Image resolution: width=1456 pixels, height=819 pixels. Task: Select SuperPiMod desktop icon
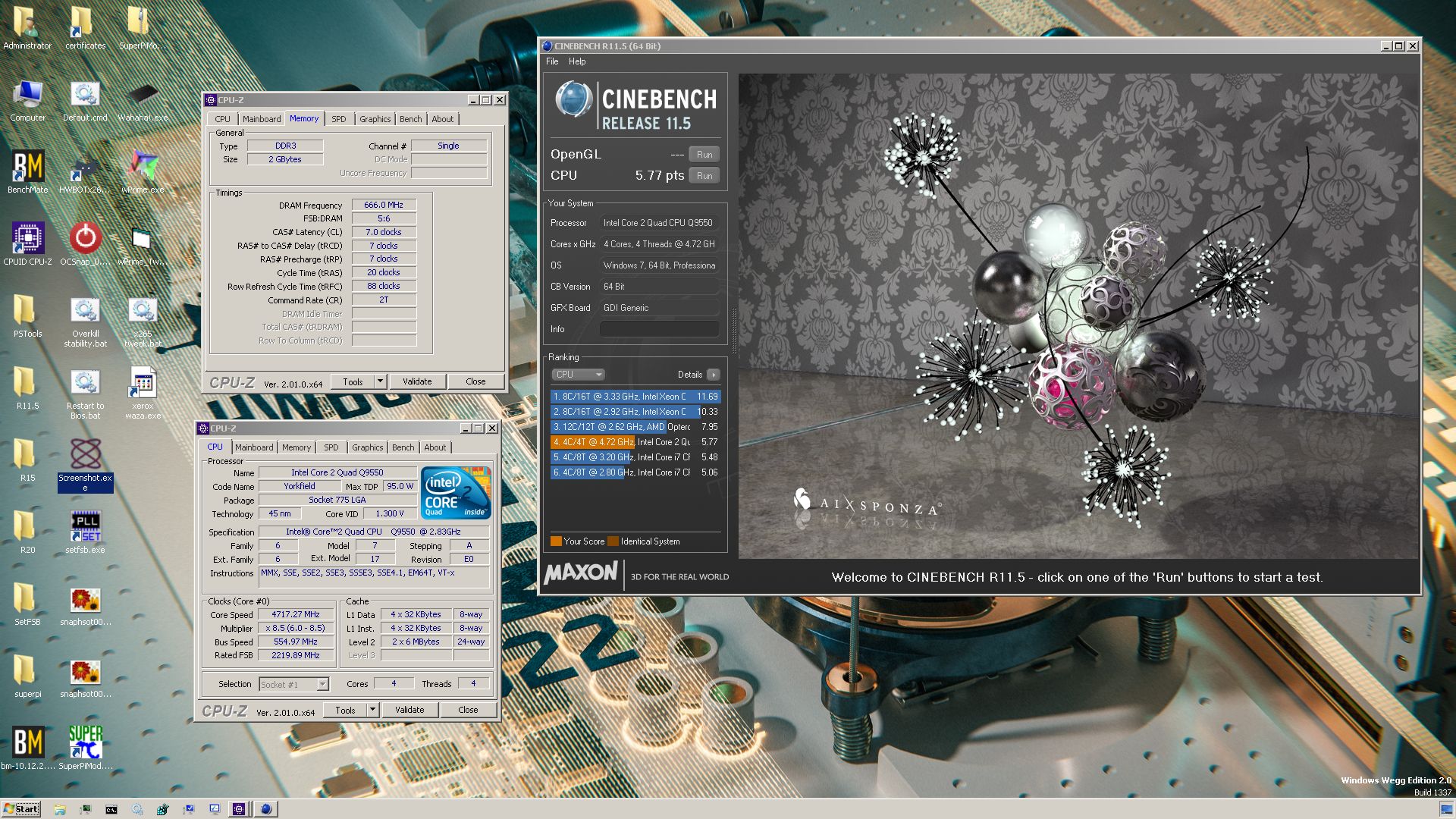pos(85,748)
